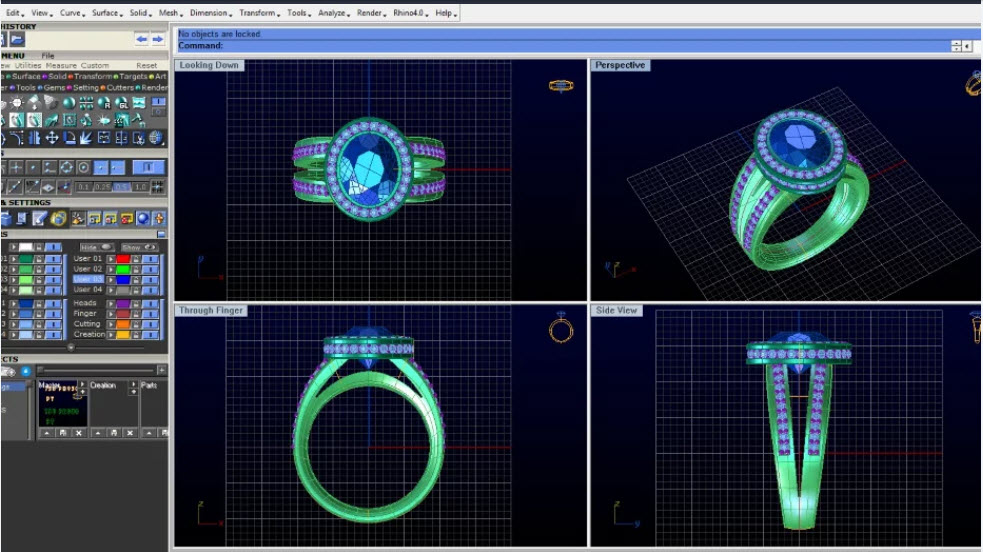The image size is (983, 552).
Task: Expand the User 02 layer arrow
Action: (110, 269)
